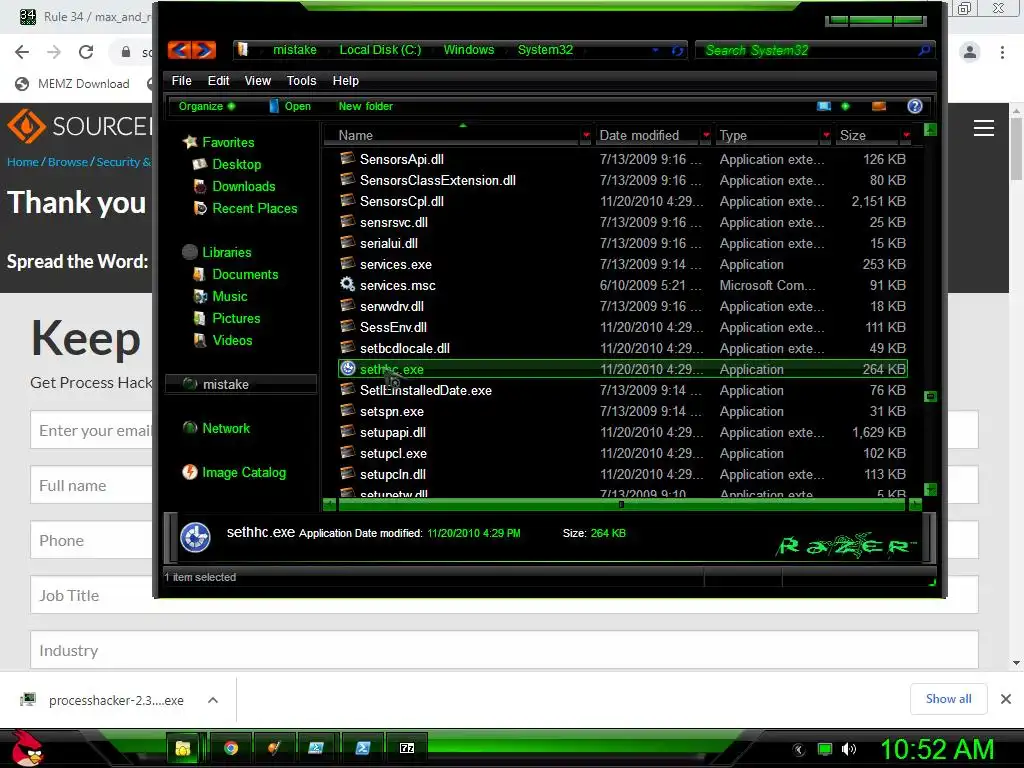Open Network in the navigation pane

pyautogui.click(x=226, y=428)
